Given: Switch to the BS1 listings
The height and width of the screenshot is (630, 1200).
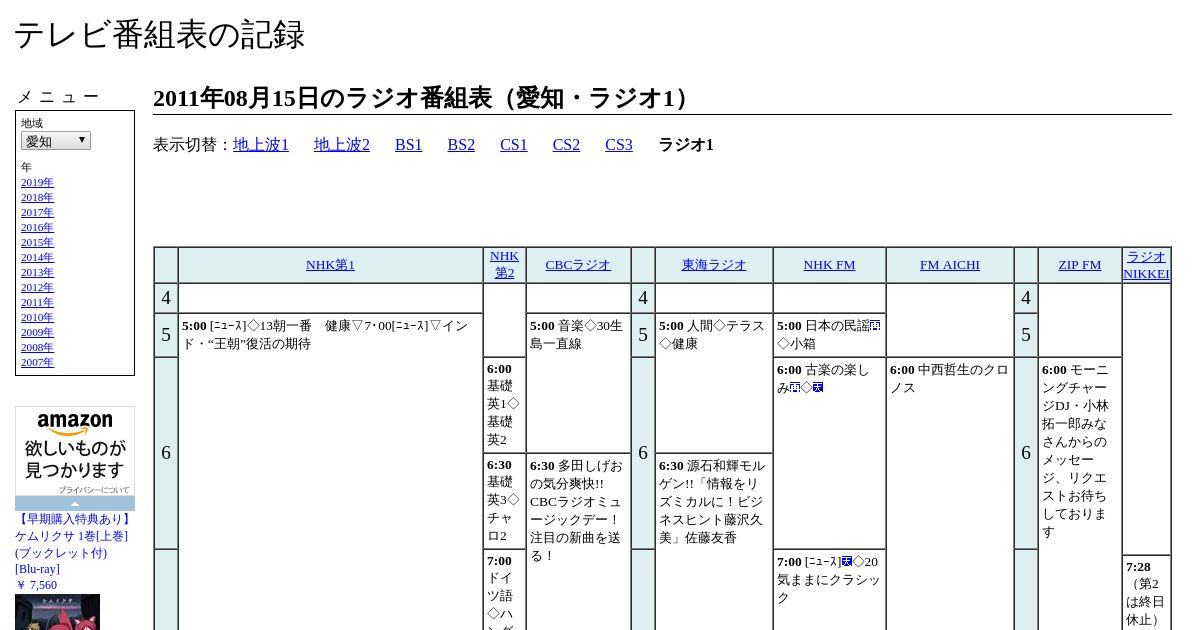Looking at the screenshot, I should tap(409, 145).
